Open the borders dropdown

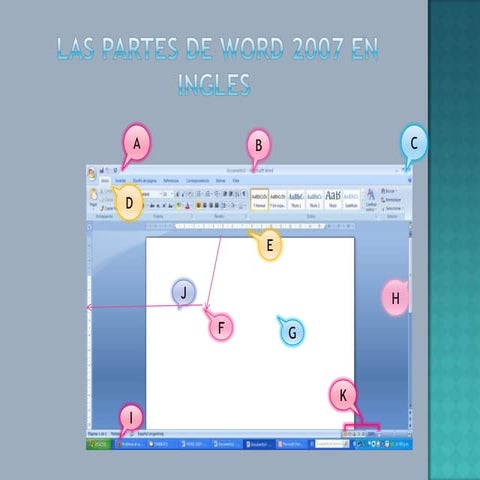tap(242, 206)
